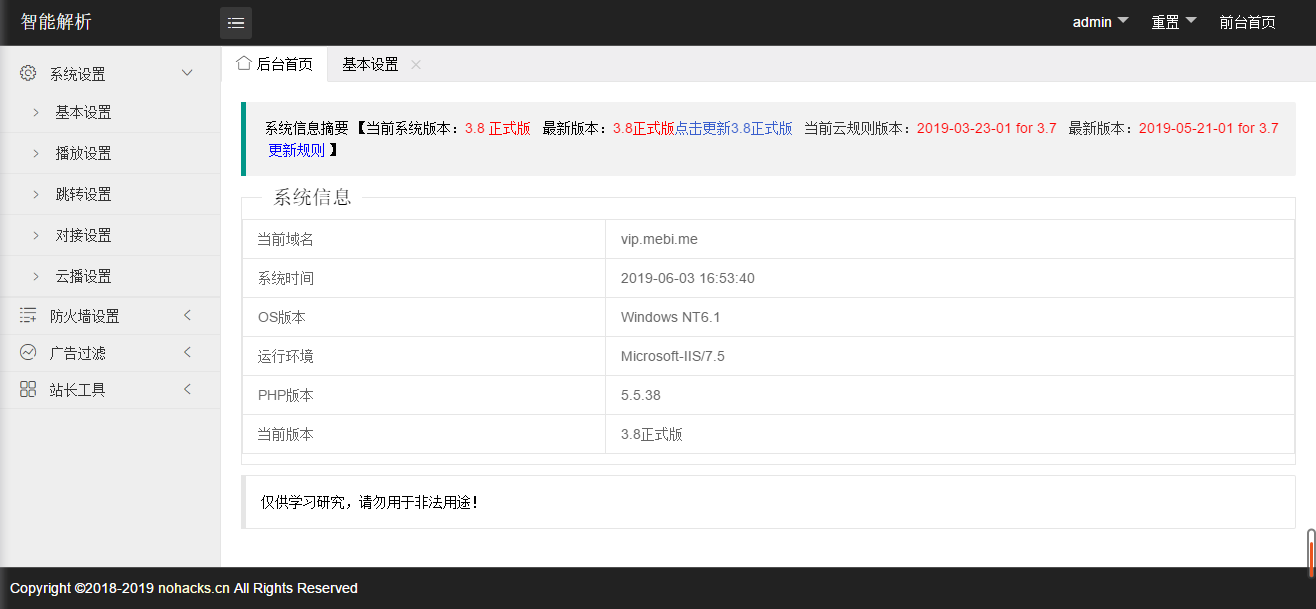Select the 防火墙设置 sidebar section
This screenshot has height=609, width=1316.
(110, 316)
